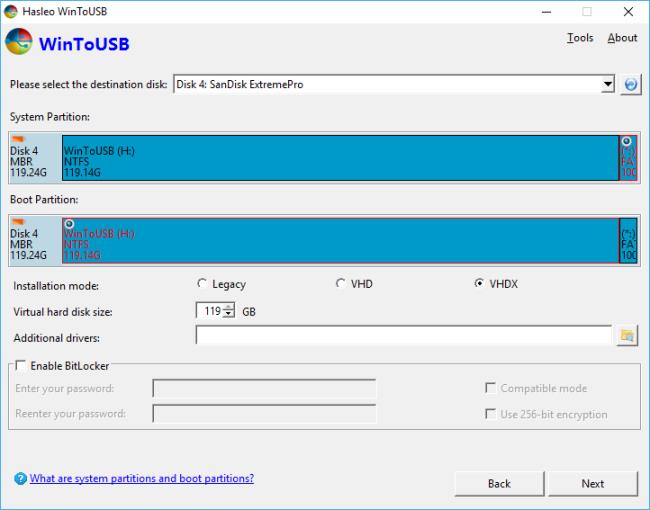650x510 pixels.
Task: Choose VHDX installation mode
Action: pos(479,284)
